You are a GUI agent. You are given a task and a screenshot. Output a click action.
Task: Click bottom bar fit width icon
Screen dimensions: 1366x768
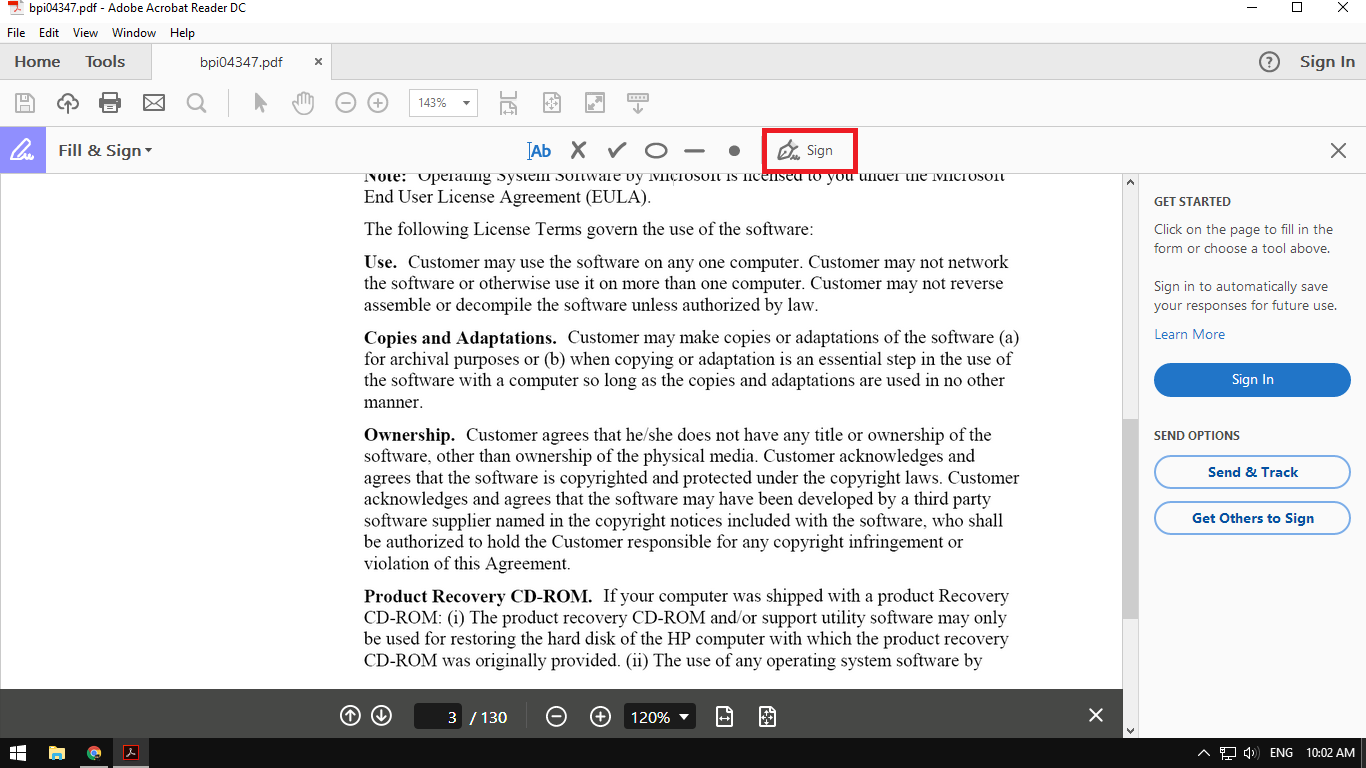click(x=725, y=717)
